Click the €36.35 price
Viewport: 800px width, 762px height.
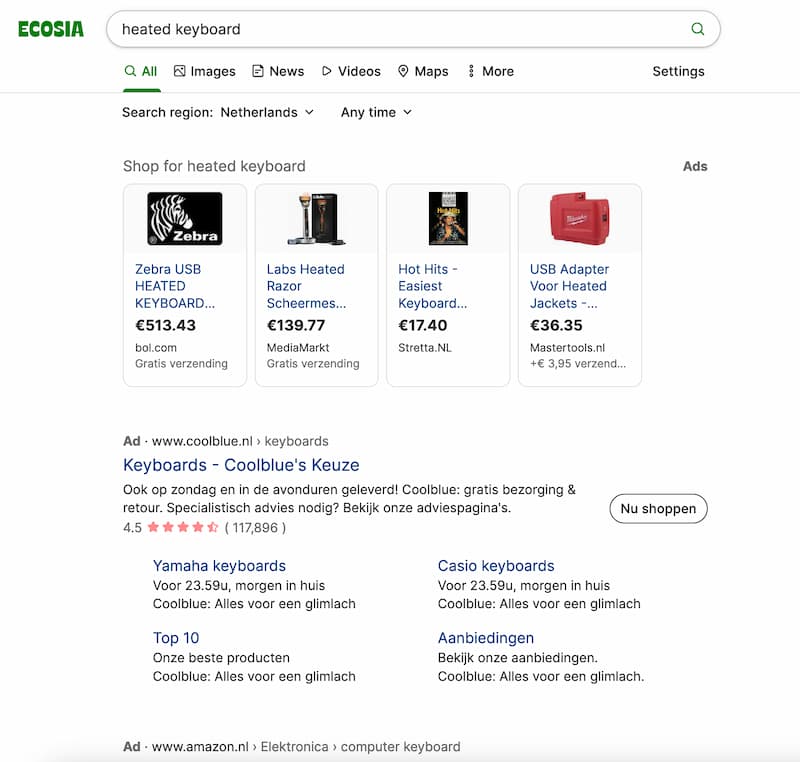point(556,325)
